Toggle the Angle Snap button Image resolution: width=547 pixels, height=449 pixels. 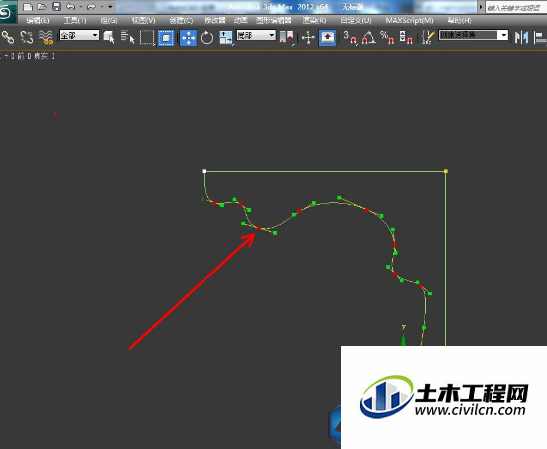click(368, 38)
